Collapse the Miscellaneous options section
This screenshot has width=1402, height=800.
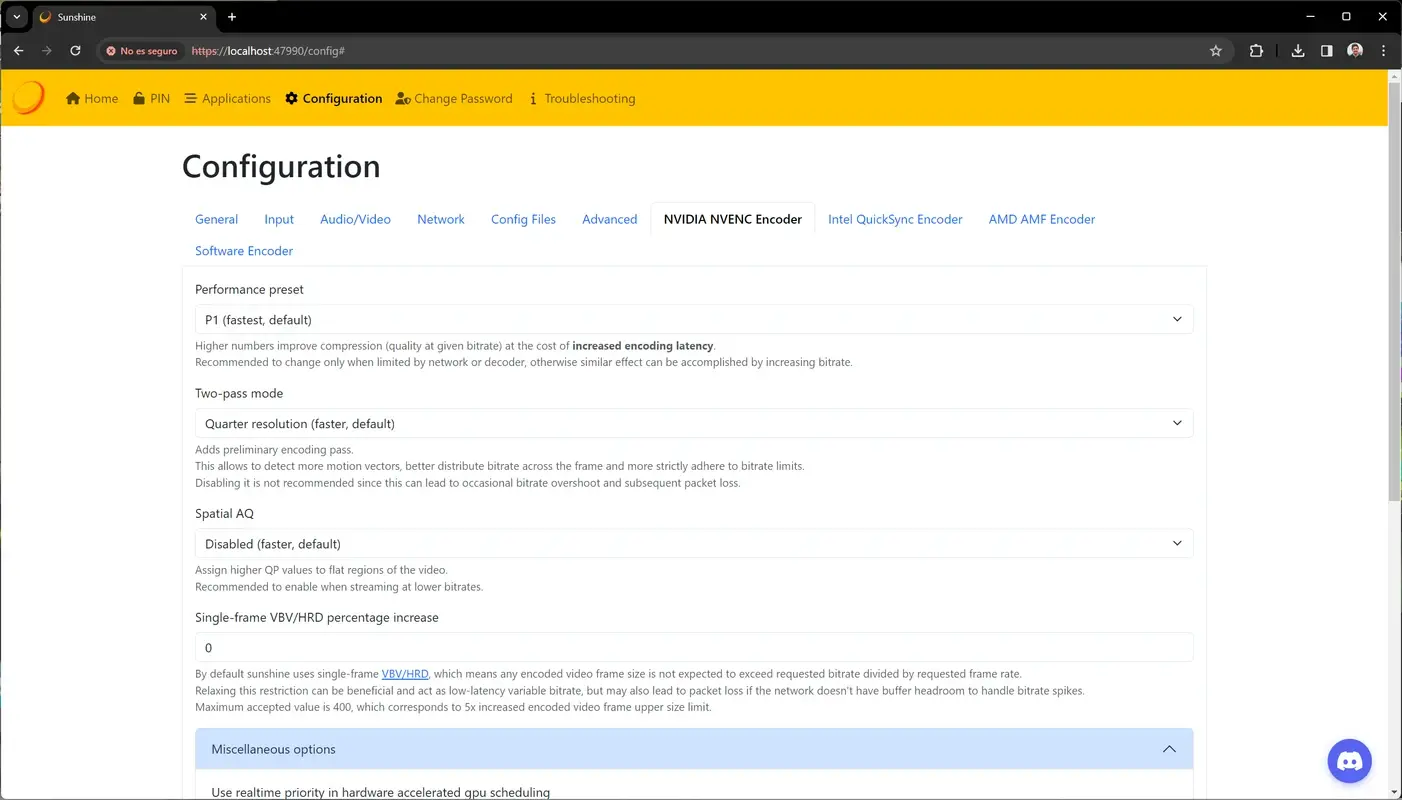point(1169,749)
